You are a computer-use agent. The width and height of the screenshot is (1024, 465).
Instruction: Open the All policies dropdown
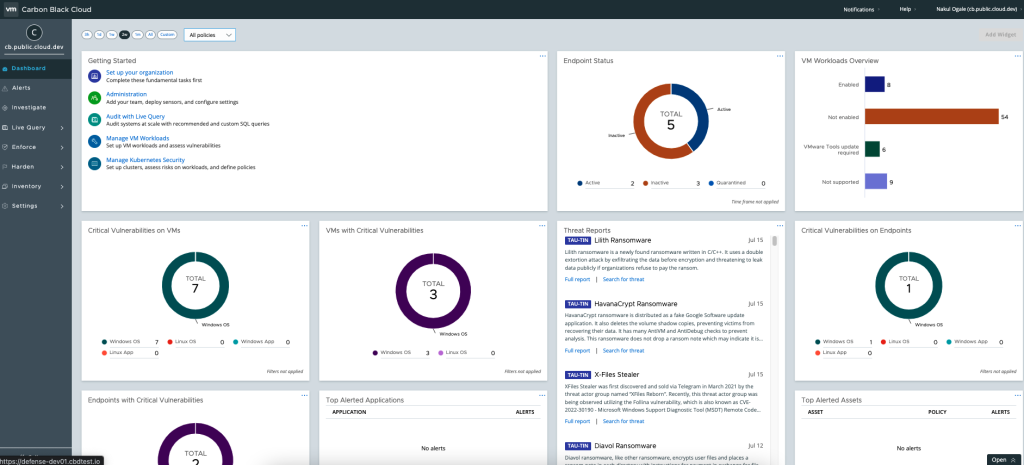(210, 35)
